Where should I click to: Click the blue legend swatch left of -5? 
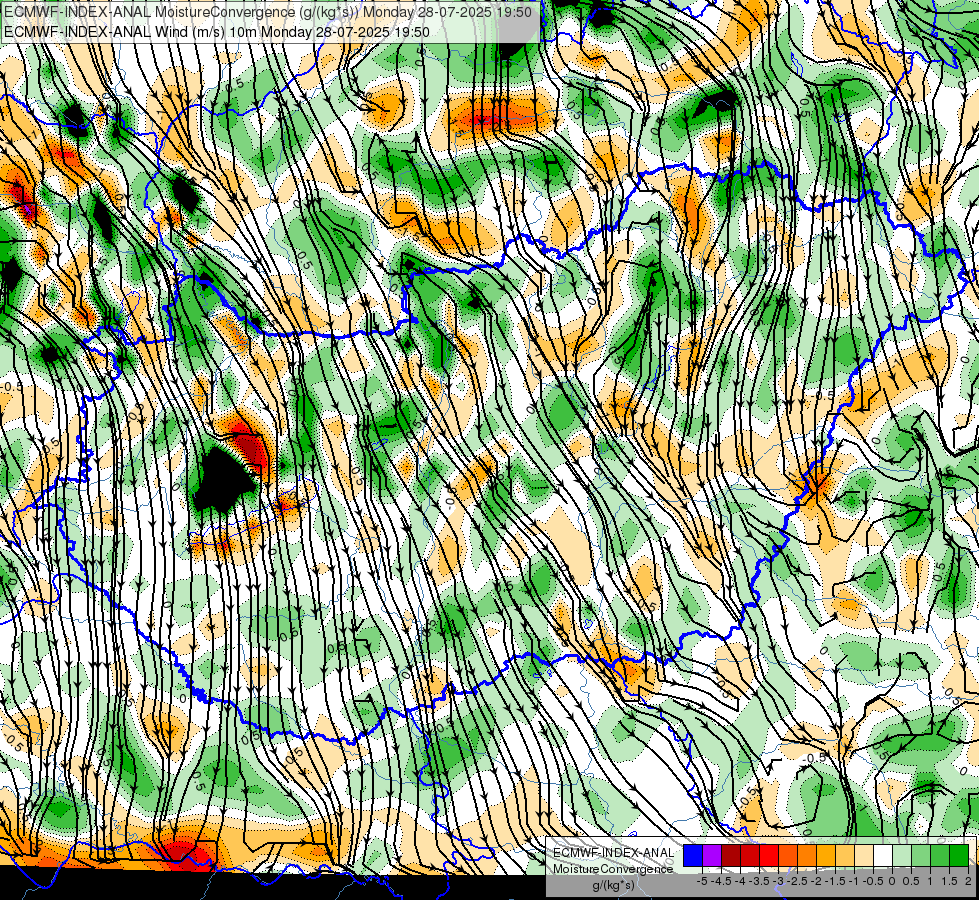tap(693, 856)
